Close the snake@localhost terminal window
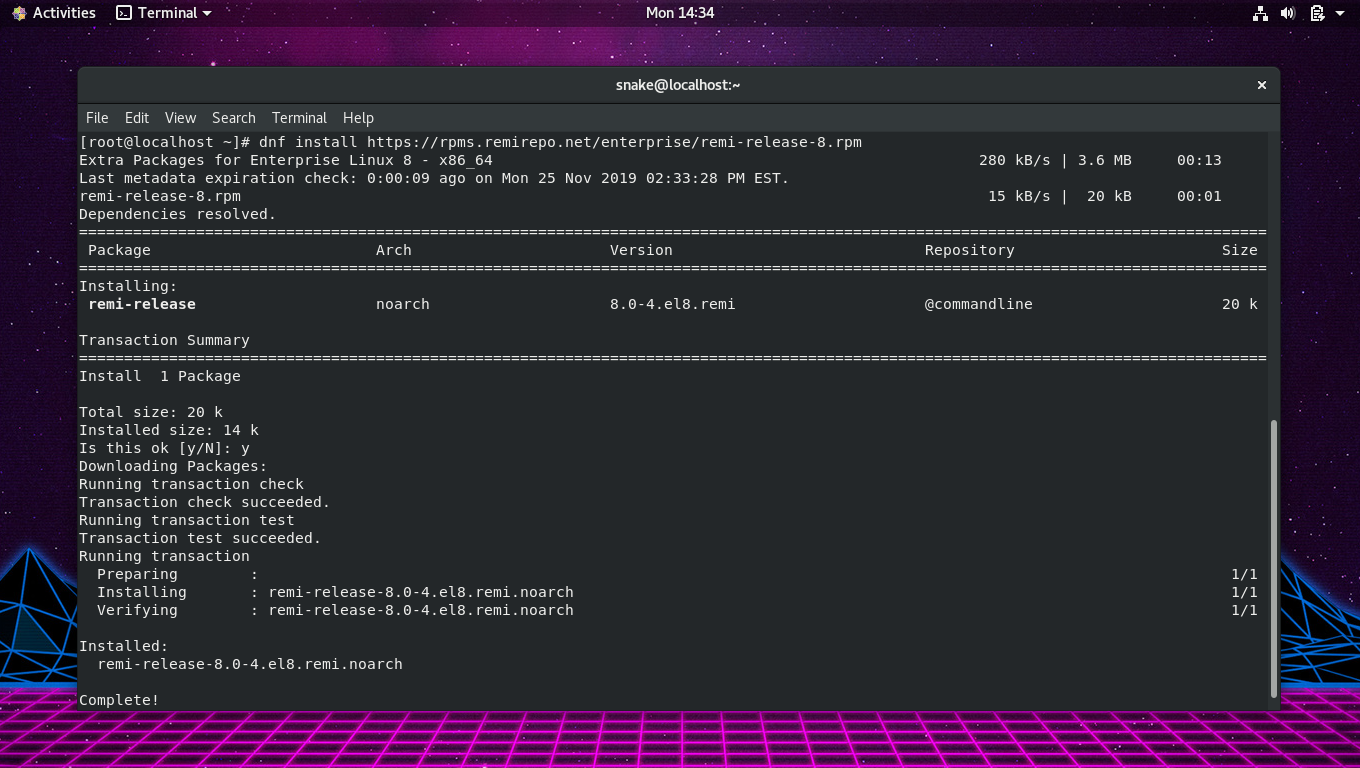Image resolution: width=1360 pixels, height=768 pixels. coord(1262,85)
